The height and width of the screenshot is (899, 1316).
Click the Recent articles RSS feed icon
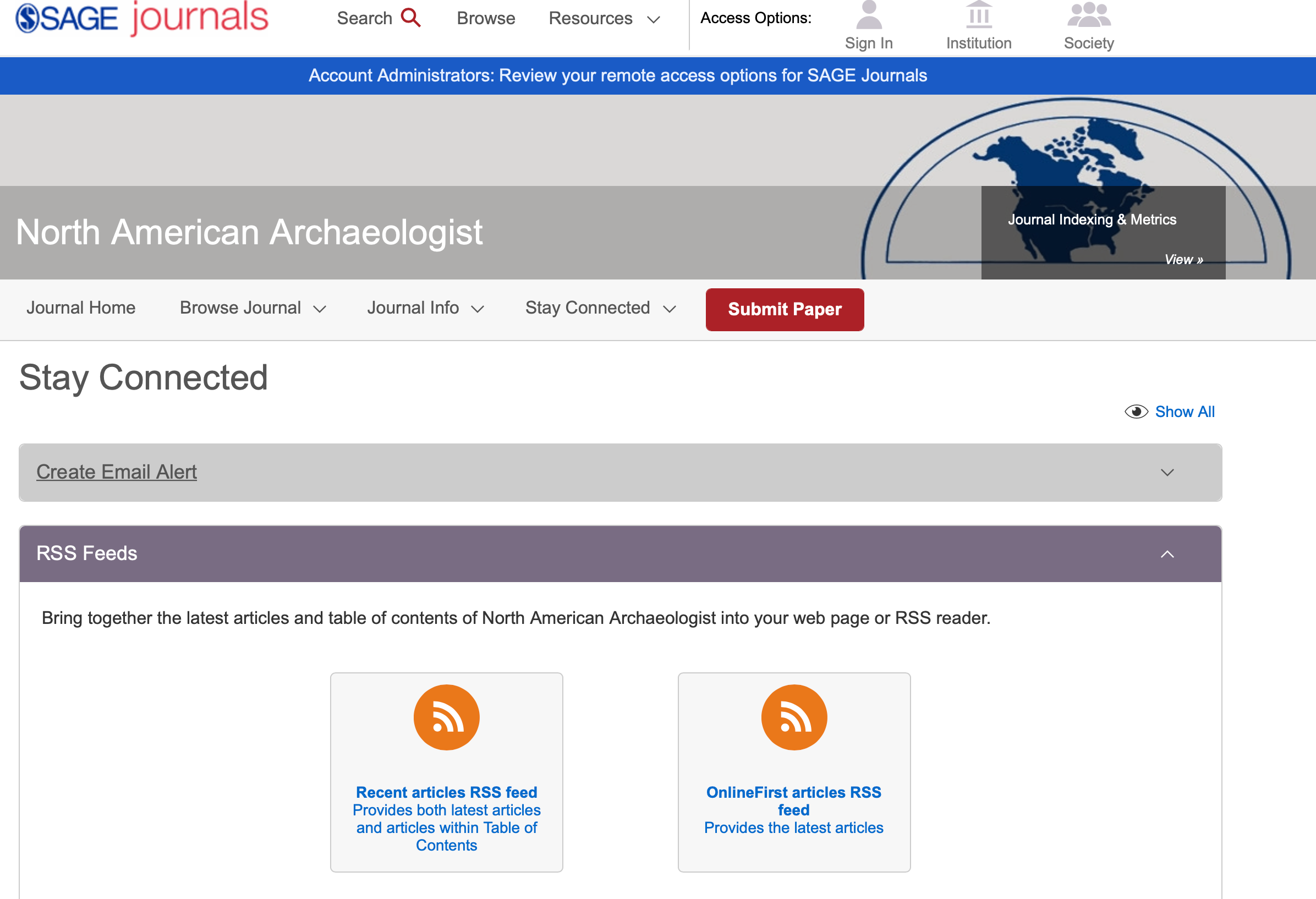pos(446,717)
